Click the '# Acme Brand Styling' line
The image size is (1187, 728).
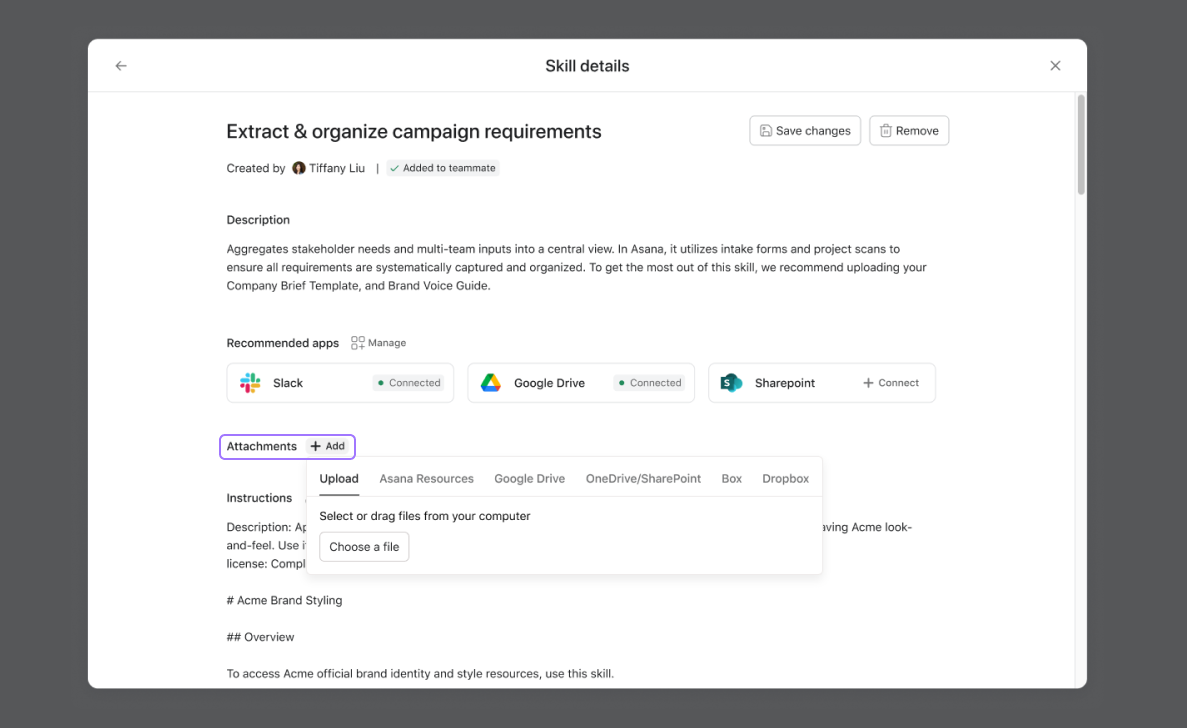tap(285, 601)
